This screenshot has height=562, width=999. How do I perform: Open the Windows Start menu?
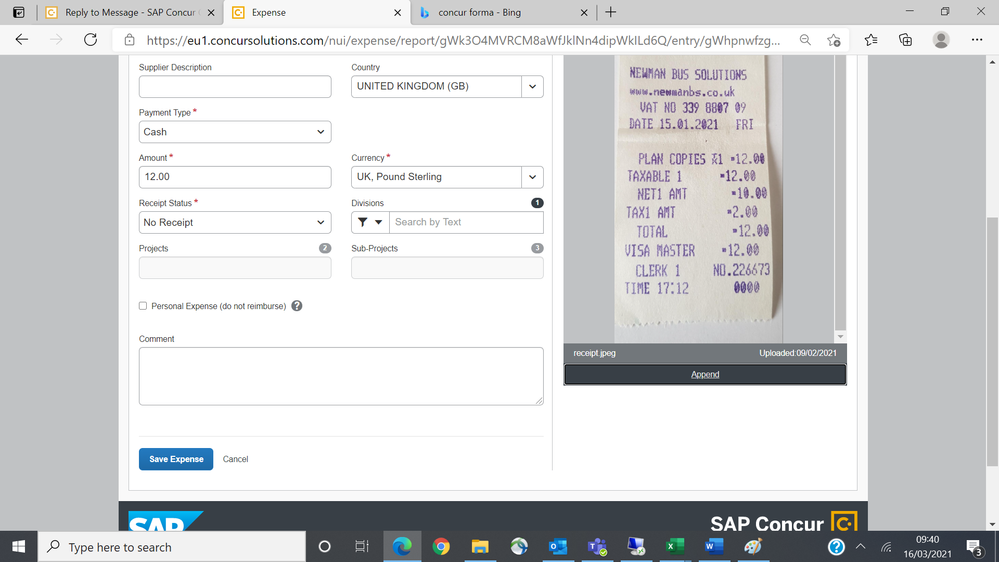(18, 547)
